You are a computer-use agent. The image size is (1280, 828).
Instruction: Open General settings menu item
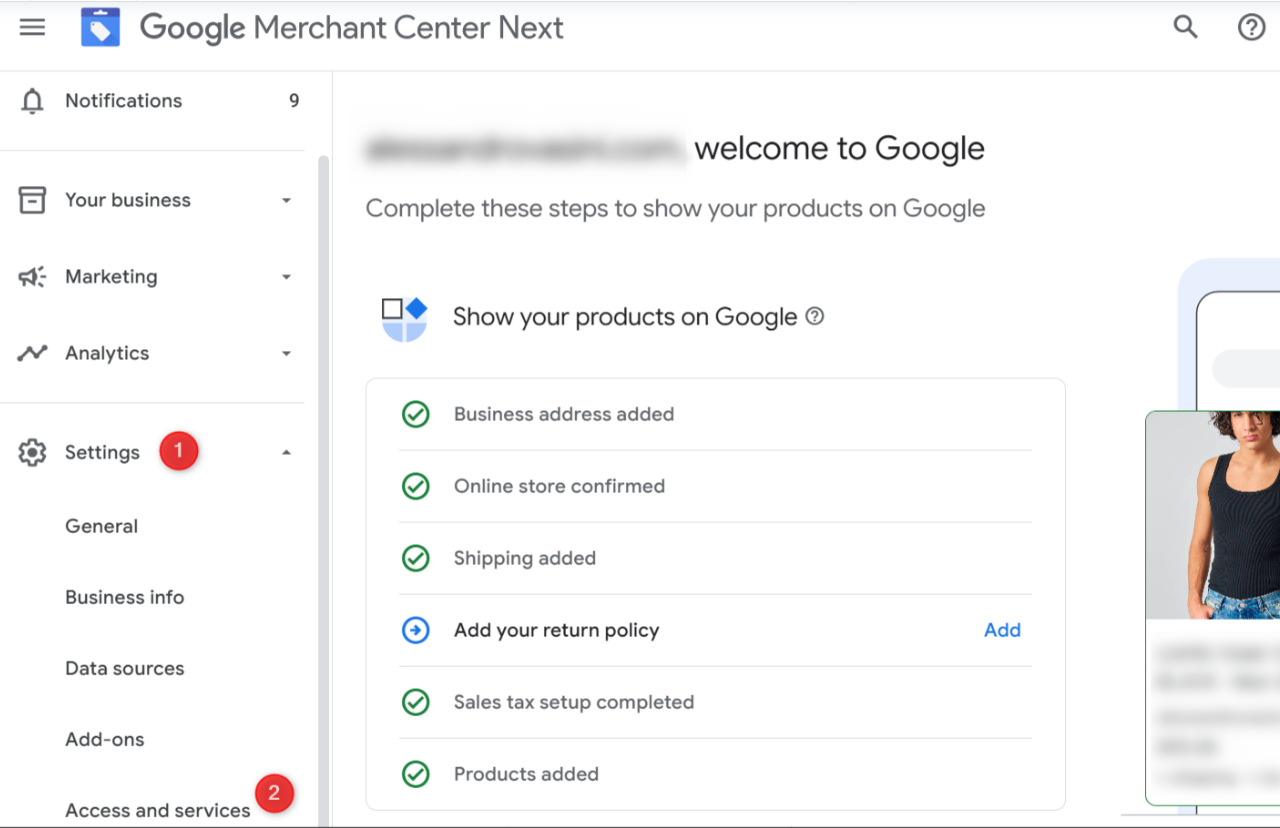pyautogui.click(x=101, y=526)
